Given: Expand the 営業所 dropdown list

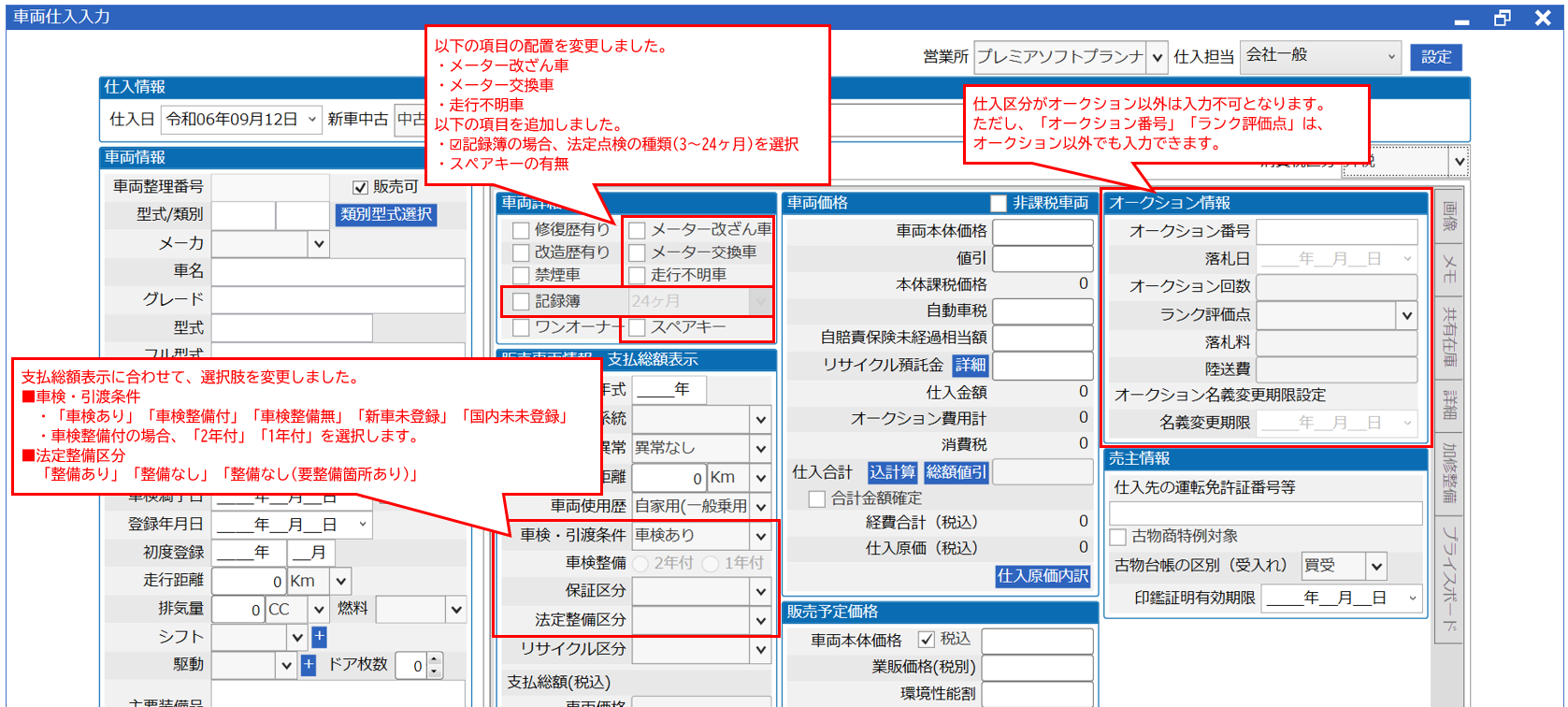Looking at the screenshot, I should (1158, 57).
